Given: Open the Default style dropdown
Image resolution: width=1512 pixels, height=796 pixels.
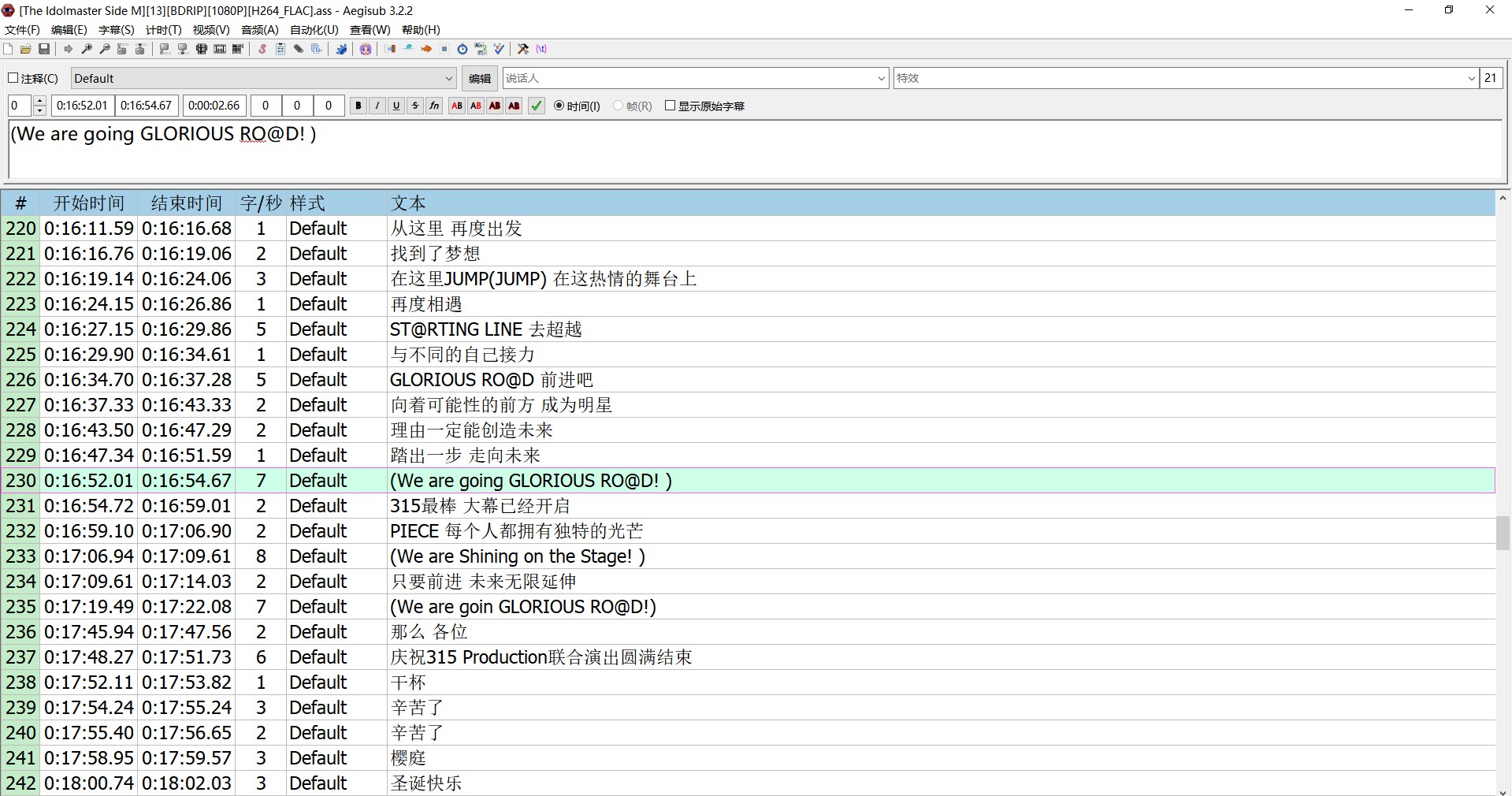Looking at the screenshot, I should coord(264,78).
